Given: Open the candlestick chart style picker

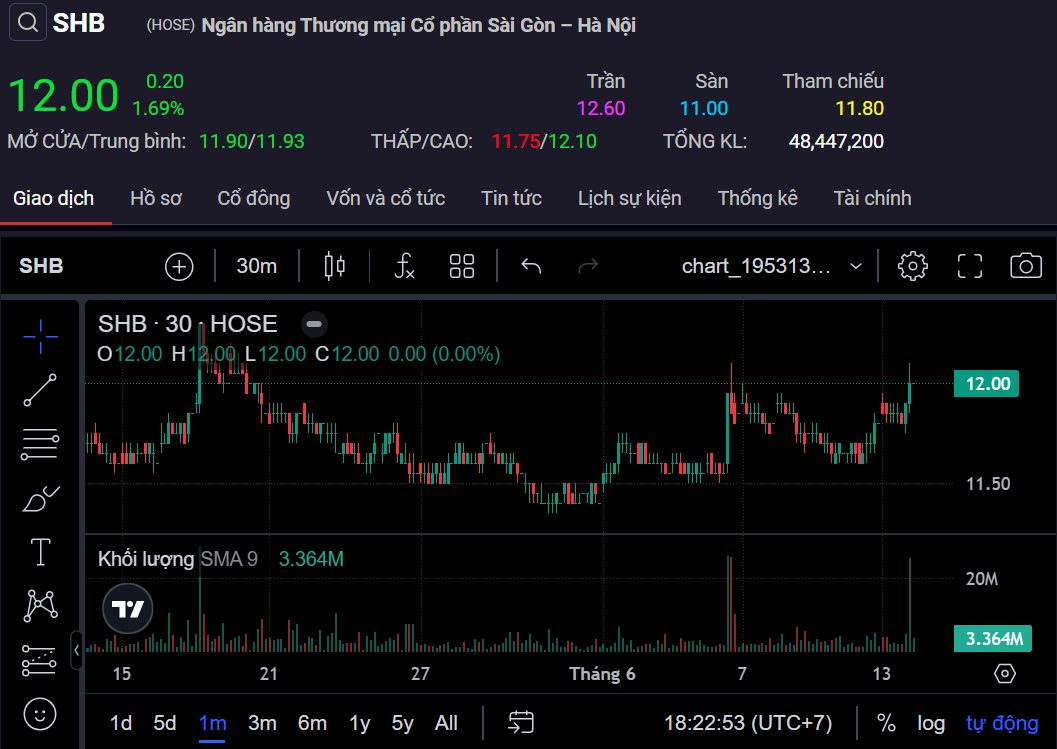Looking at the screenshot, I should 334,266.
